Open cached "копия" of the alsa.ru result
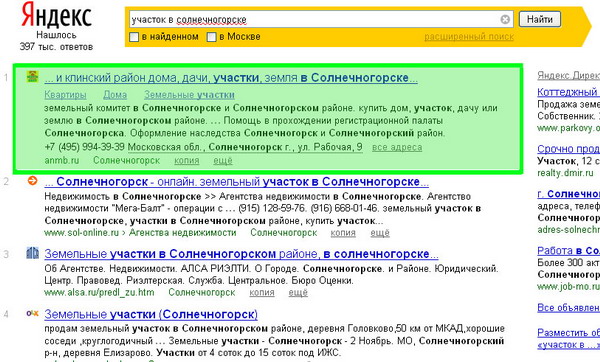The width and height of the screenshot is (600, 362). [262, 293]
